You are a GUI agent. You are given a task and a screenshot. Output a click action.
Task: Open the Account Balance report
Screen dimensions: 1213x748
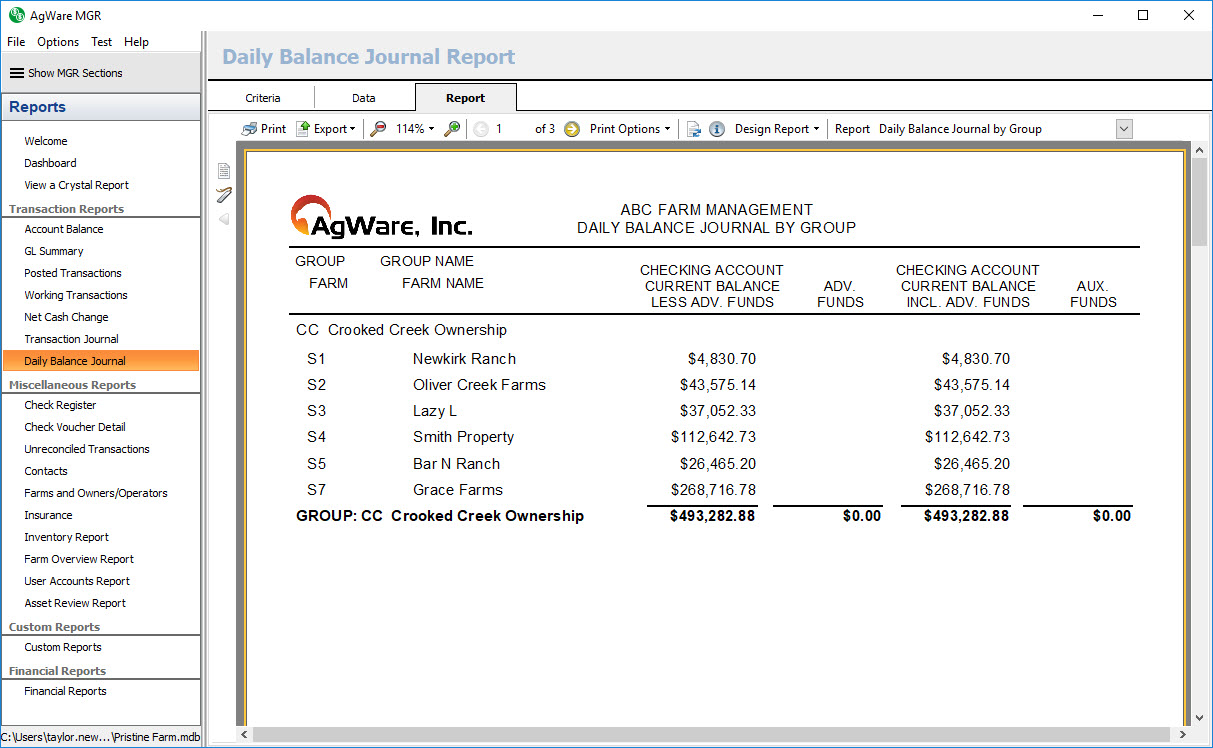[64, 229]
